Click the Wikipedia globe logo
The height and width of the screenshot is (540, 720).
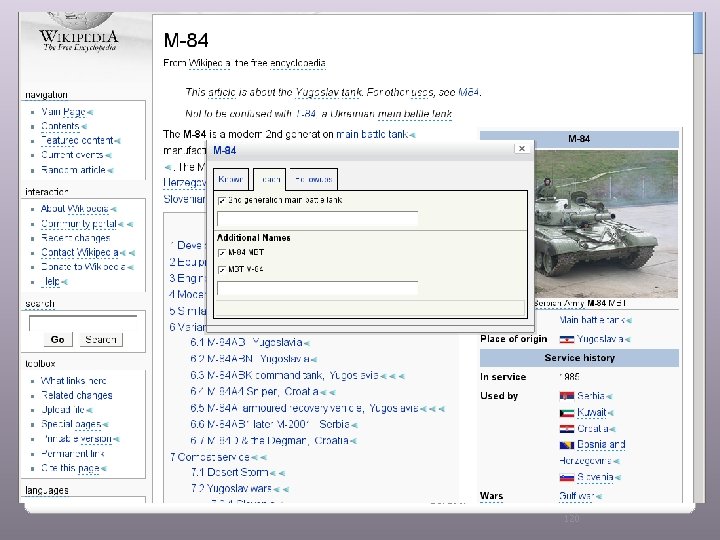pyautogui.click(x=81, y=21)
